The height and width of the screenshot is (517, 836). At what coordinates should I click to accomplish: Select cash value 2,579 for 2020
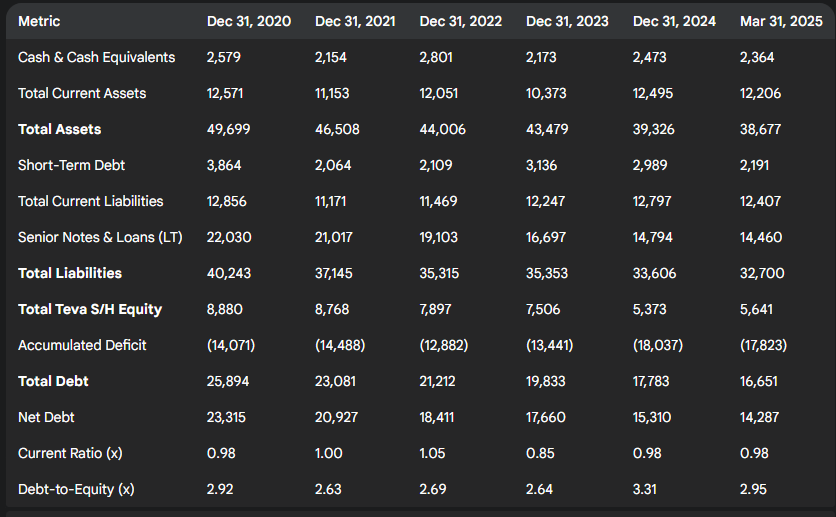(224, 57)
